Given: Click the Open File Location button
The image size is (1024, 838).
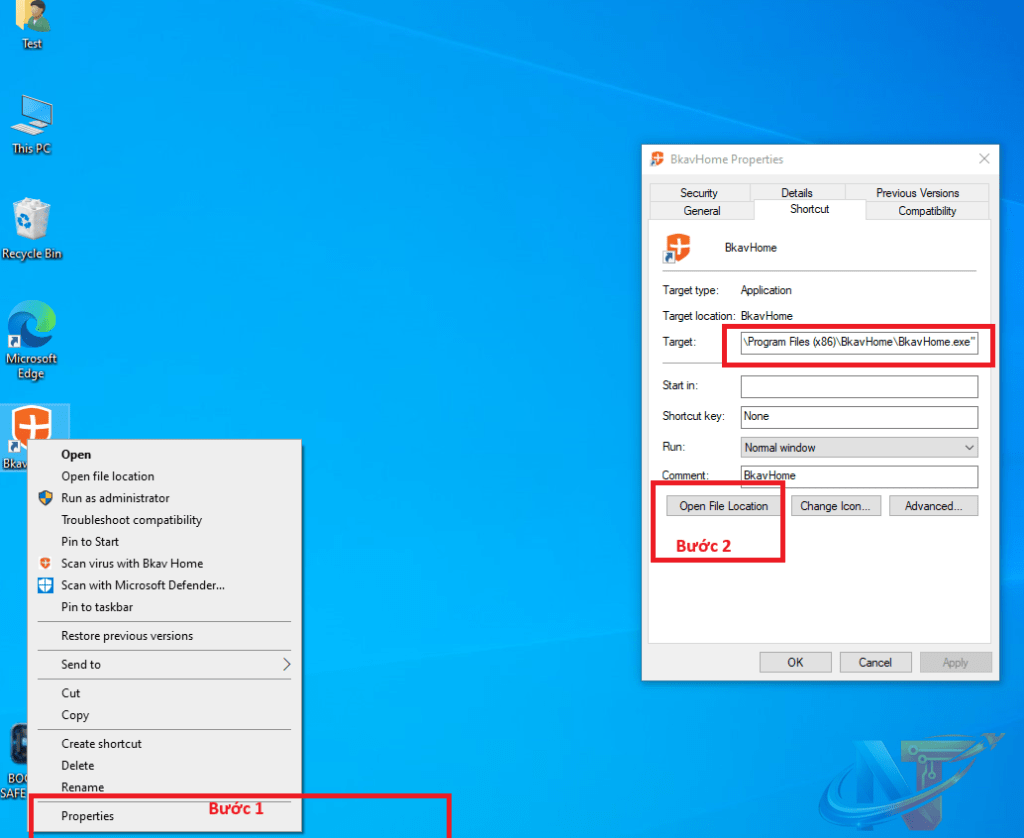Looking at the screenshot, I should tap(723, 506).
